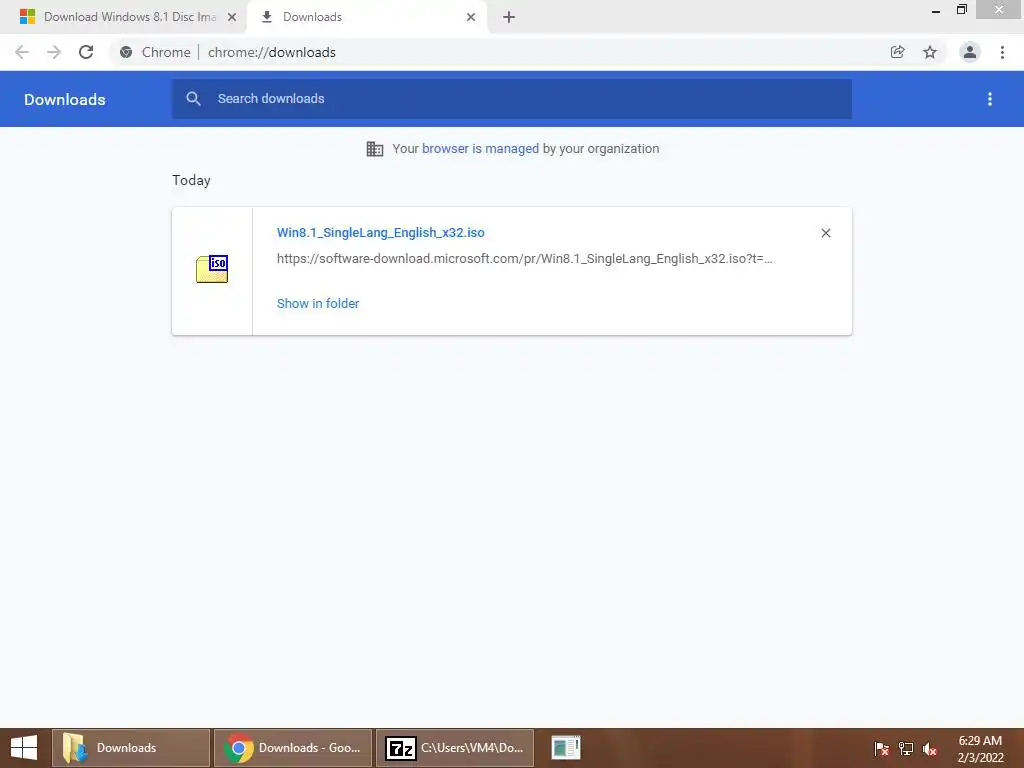This screenshot has height=768, width=1024.
Task: Open the profile avatar menu
Action: tap(970, 52)
